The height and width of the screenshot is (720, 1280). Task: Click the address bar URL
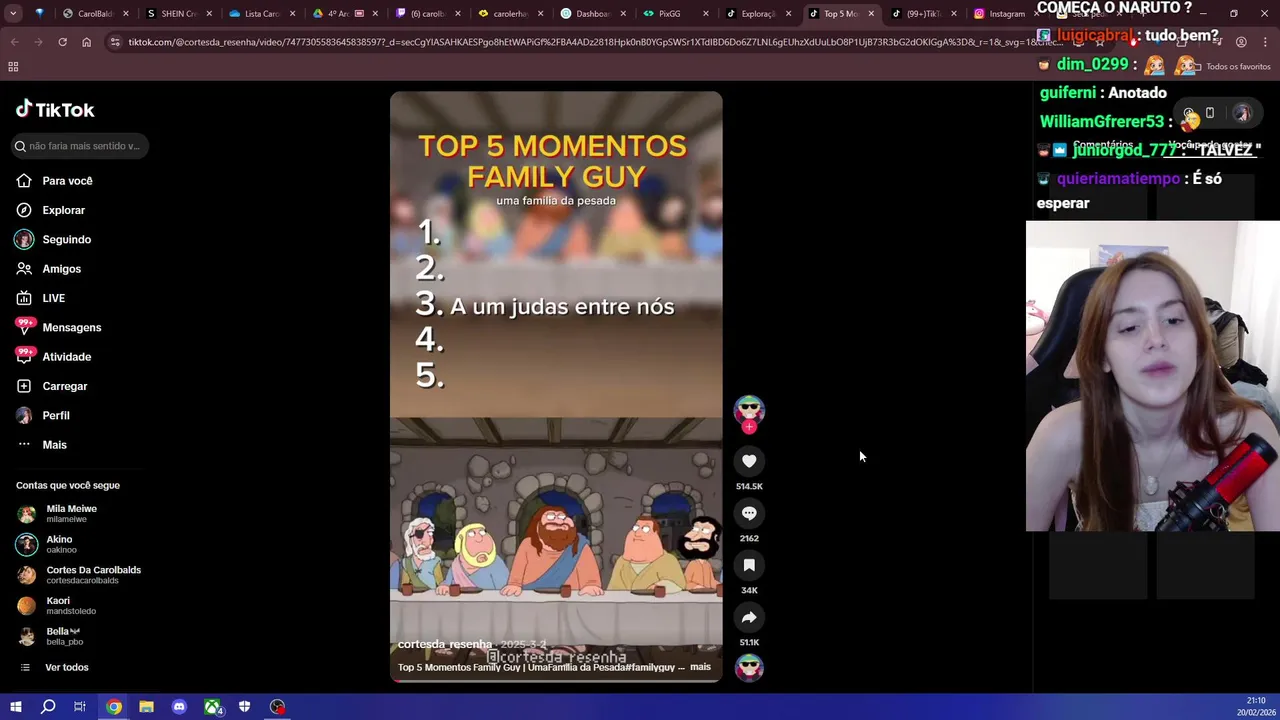point(595,42)
